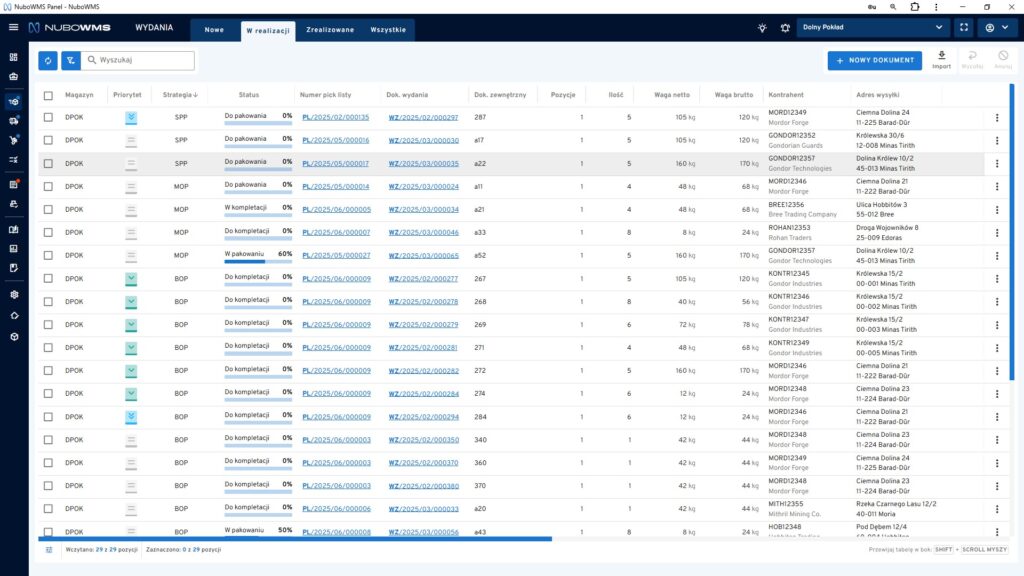Screen dimensions: 1024x576
Task: Toggle fullscreen mode icon
Action: pyautogui.click(x=963, y=28)
